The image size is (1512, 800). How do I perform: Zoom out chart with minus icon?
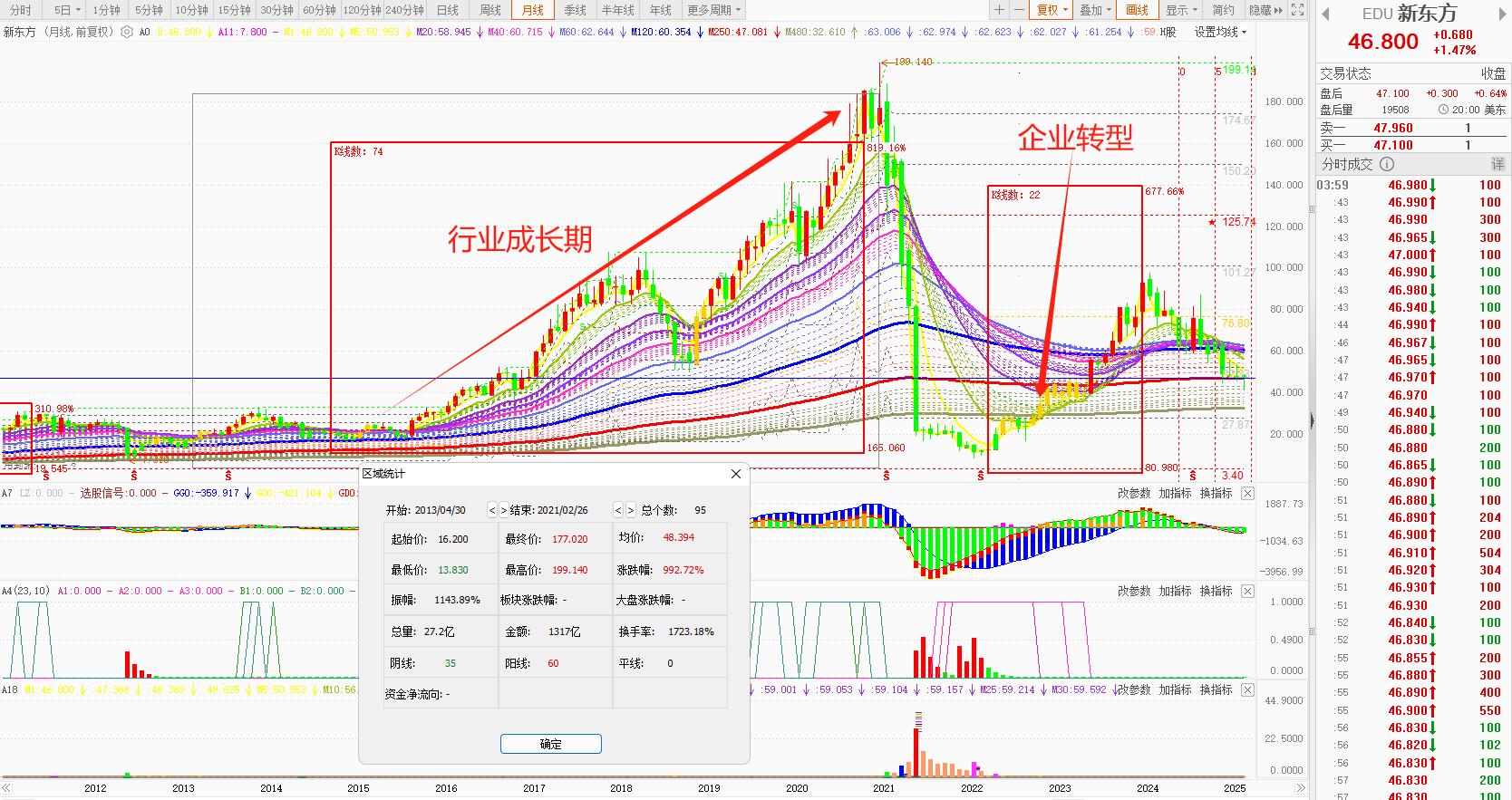1019,10
